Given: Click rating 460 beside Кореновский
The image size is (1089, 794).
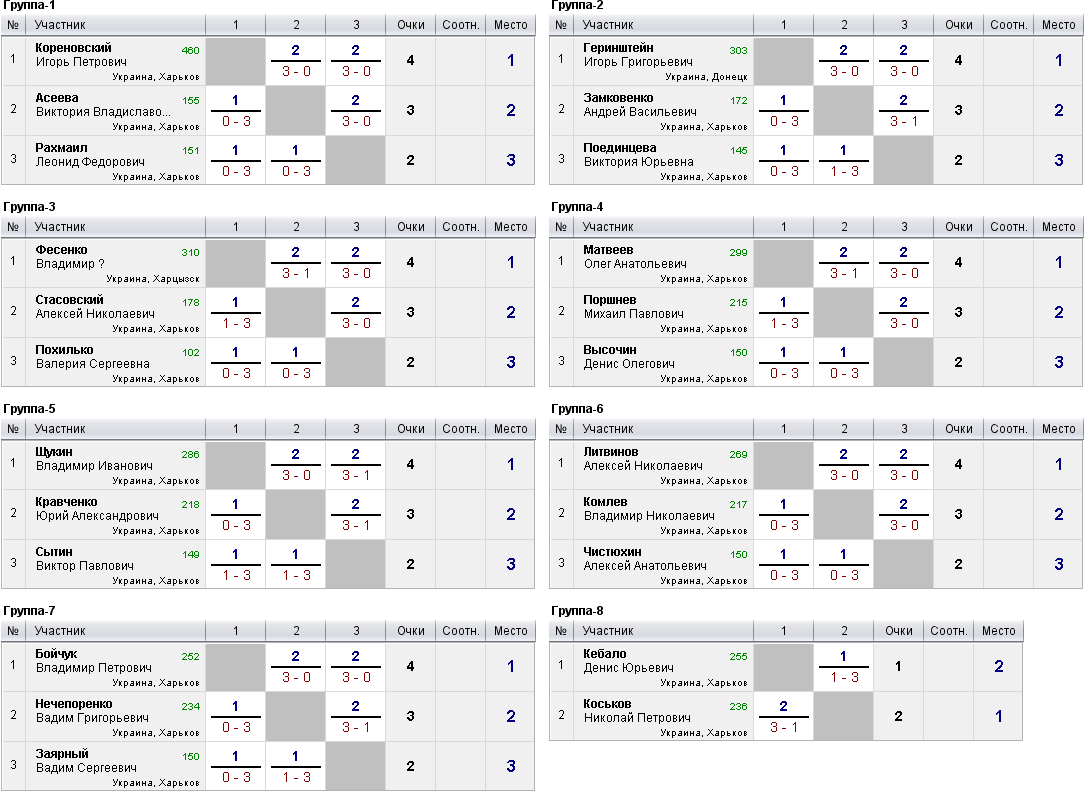Looking at the screenshot, I should pyautogui.click(x=190, y=50).
